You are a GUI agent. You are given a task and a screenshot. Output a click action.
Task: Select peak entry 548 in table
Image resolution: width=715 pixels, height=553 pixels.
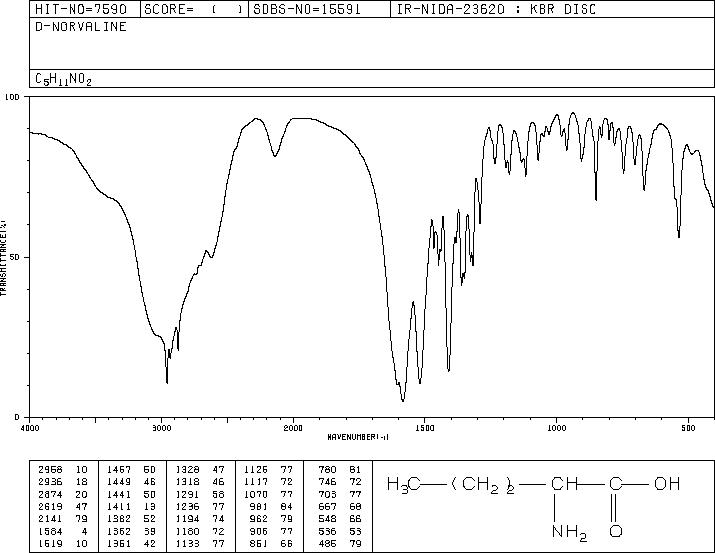coord(340,518)
